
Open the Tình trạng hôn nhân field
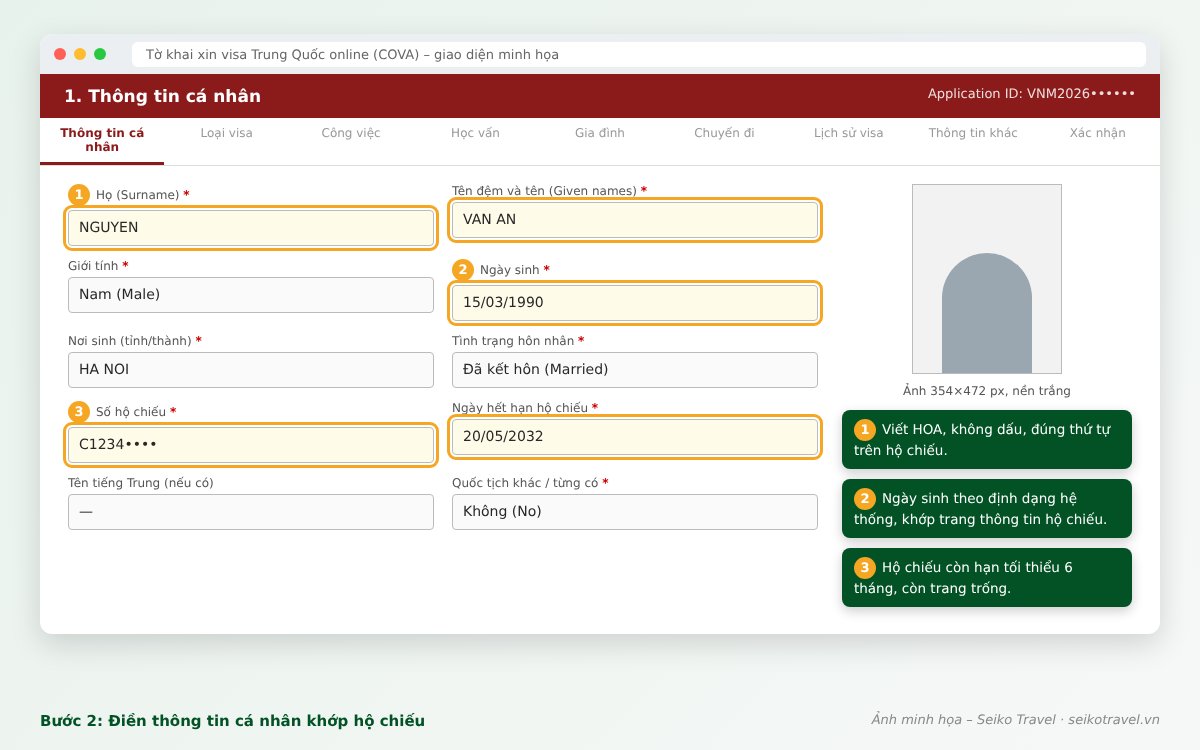pos(635,369)
